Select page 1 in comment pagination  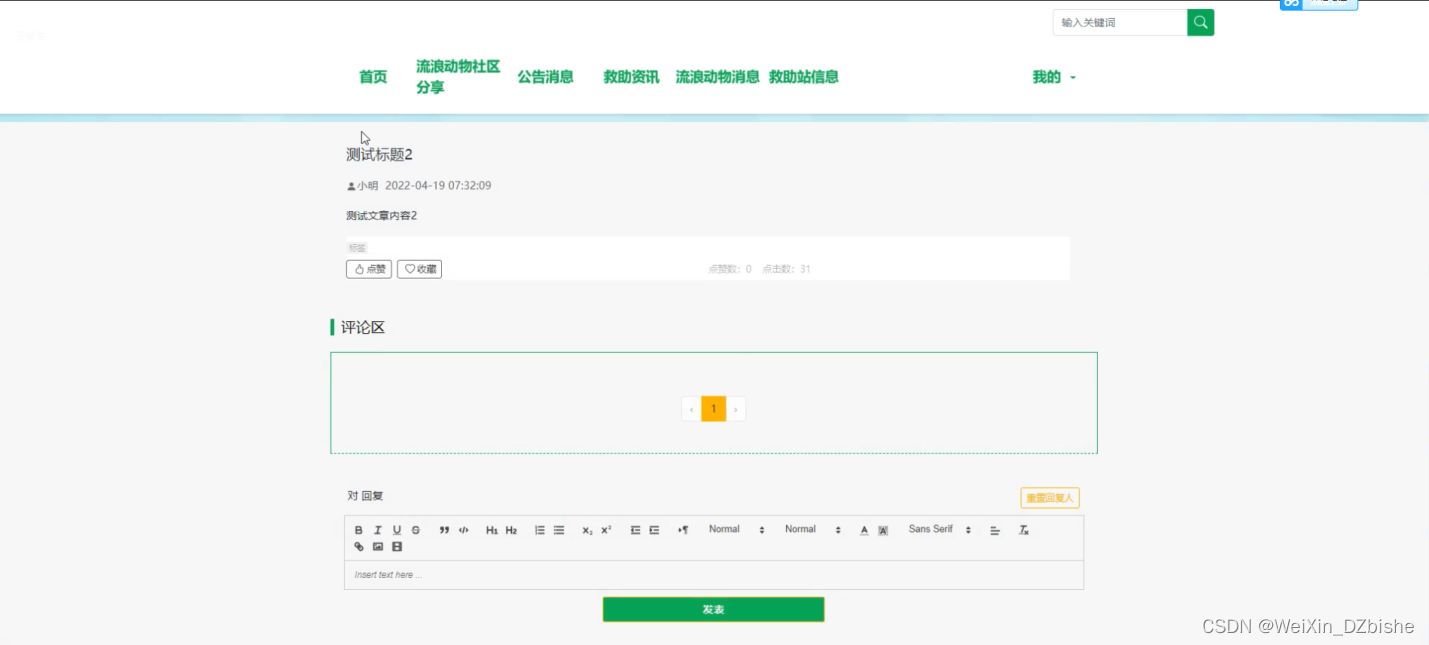pyautogui.click(x=713, y=409)
